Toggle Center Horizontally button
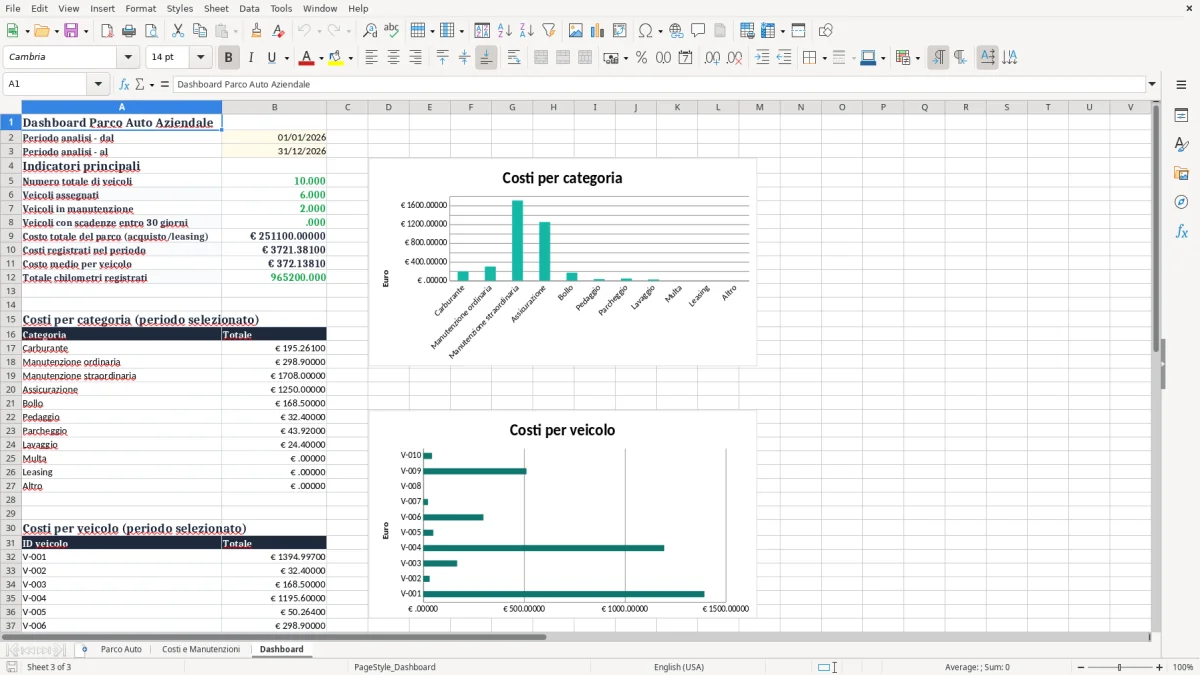Screen dimensions: 1200x675 [x=393, y=58]
